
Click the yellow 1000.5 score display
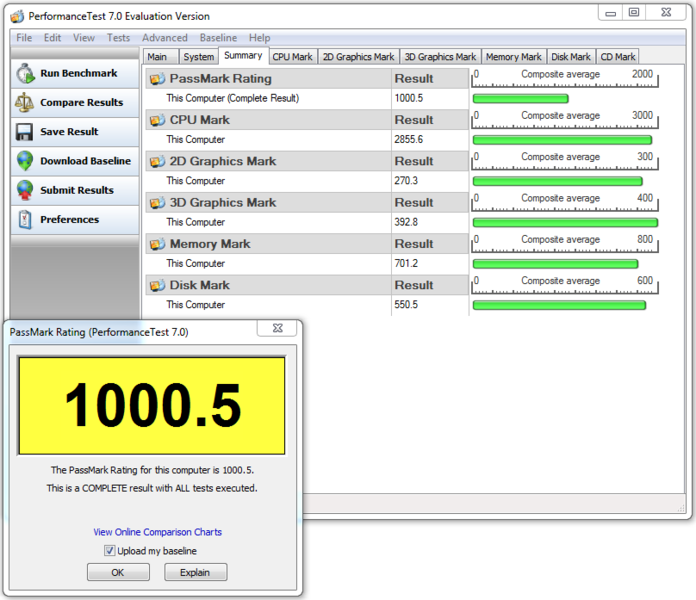(x=152, y=406)
